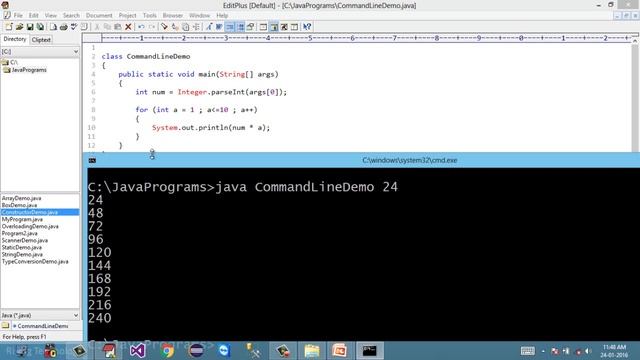
Task: Open Visual Studio from the taskbar
Action: pyautogui.click(x=137, y=351)
